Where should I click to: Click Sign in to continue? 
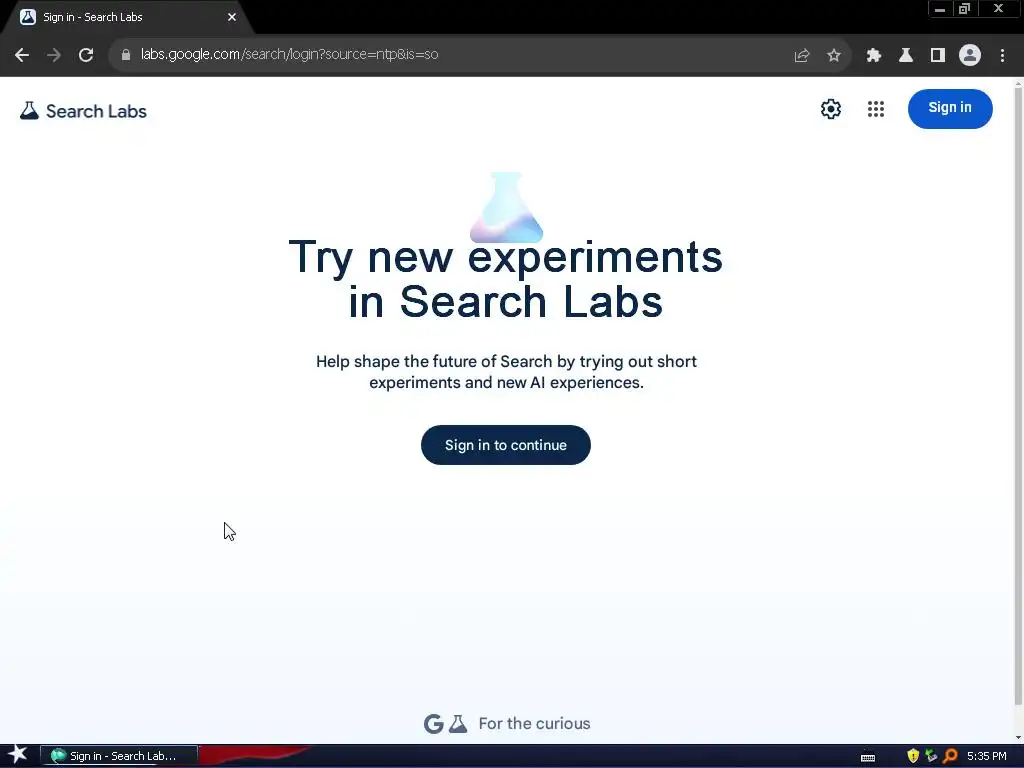pos(505,445)
